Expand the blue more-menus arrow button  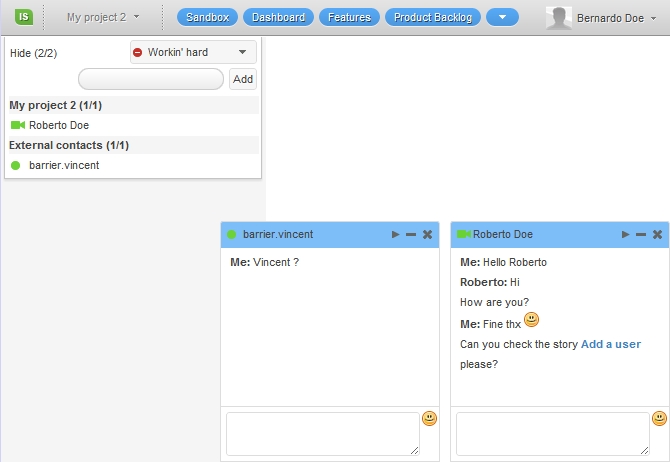[x=502, y=18]
